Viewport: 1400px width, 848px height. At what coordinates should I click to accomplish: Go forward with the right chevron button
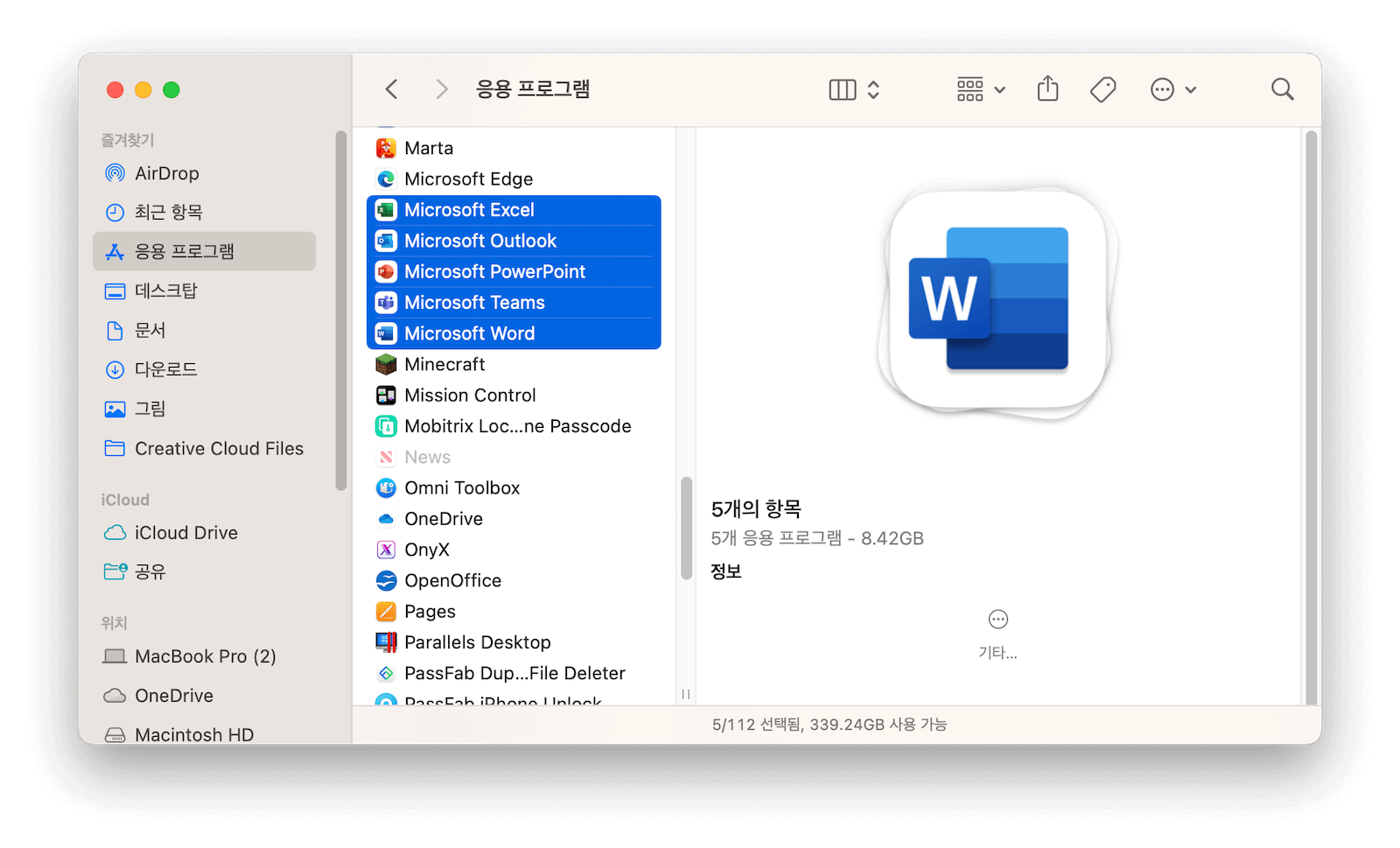pos(442,89)
